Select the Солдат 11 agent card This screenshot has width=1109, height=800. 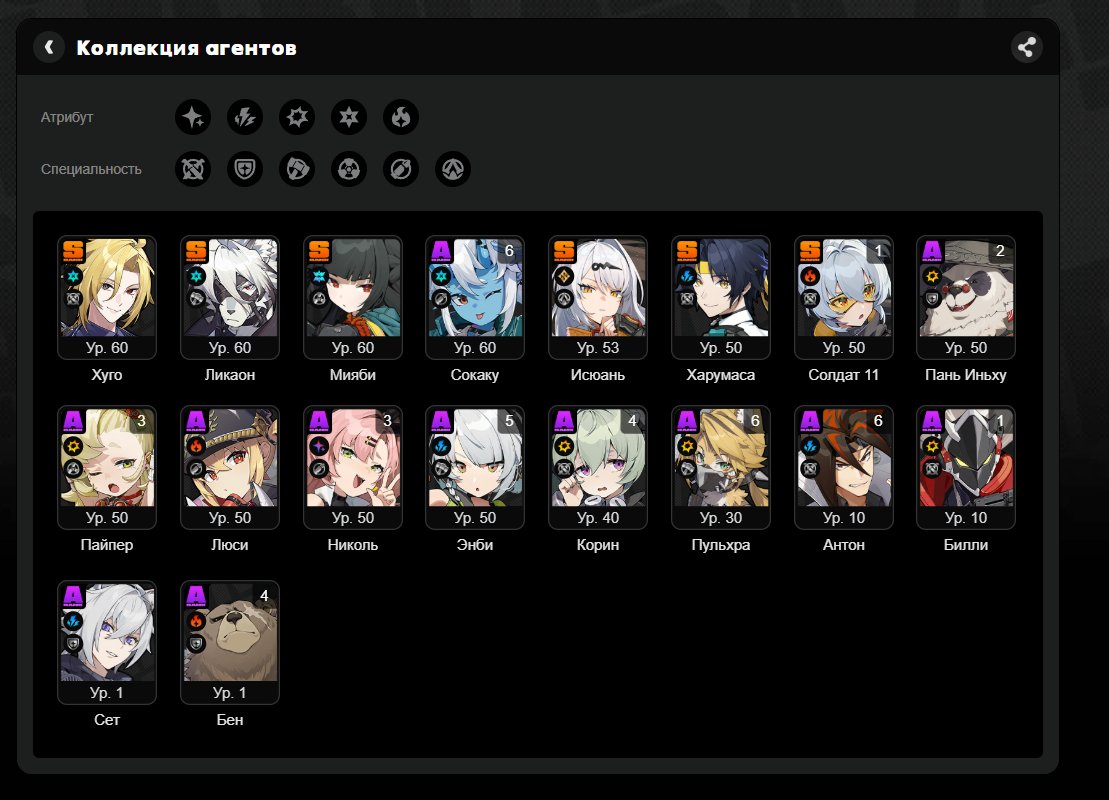844,297
